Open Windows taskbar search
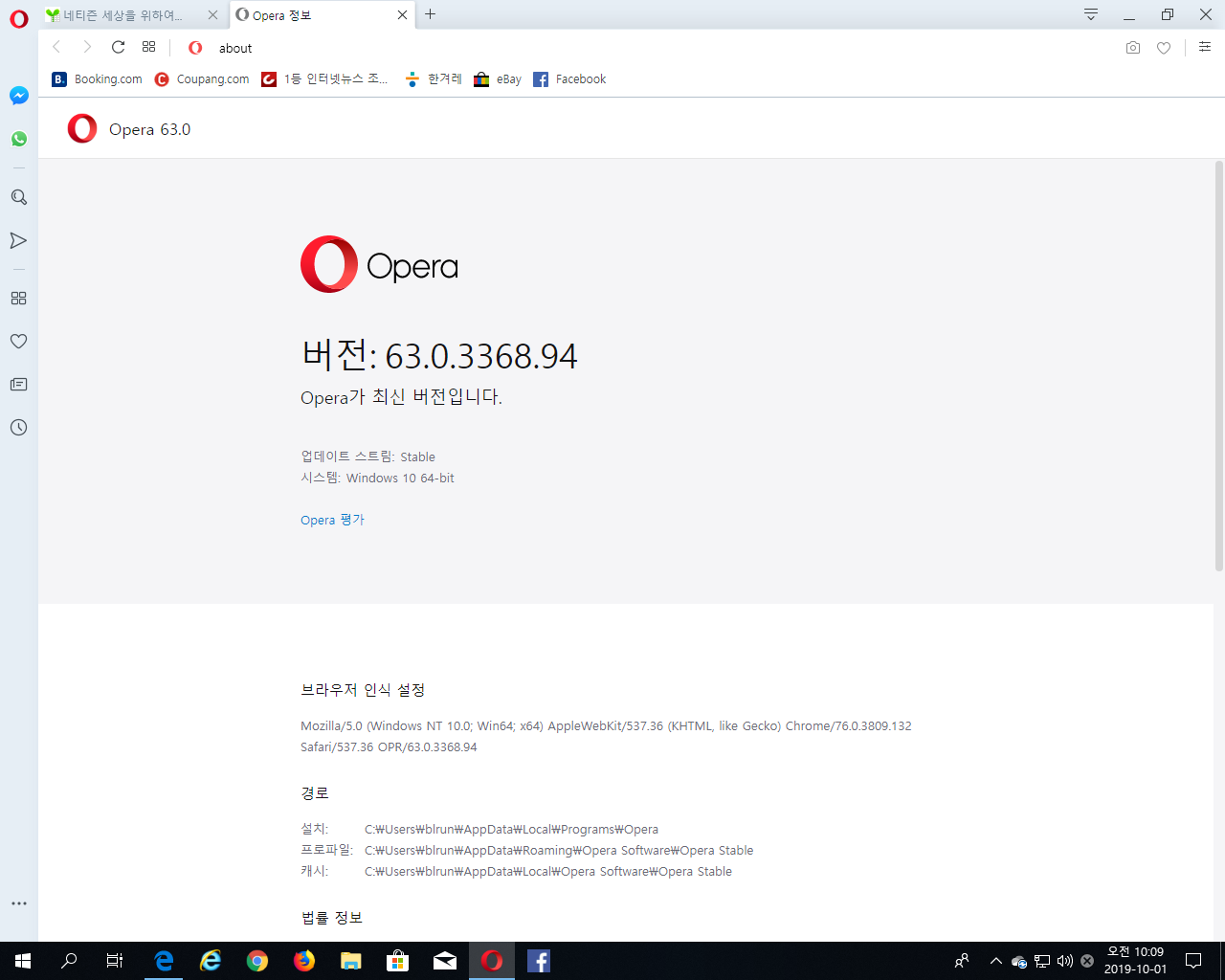 point(69,961)
